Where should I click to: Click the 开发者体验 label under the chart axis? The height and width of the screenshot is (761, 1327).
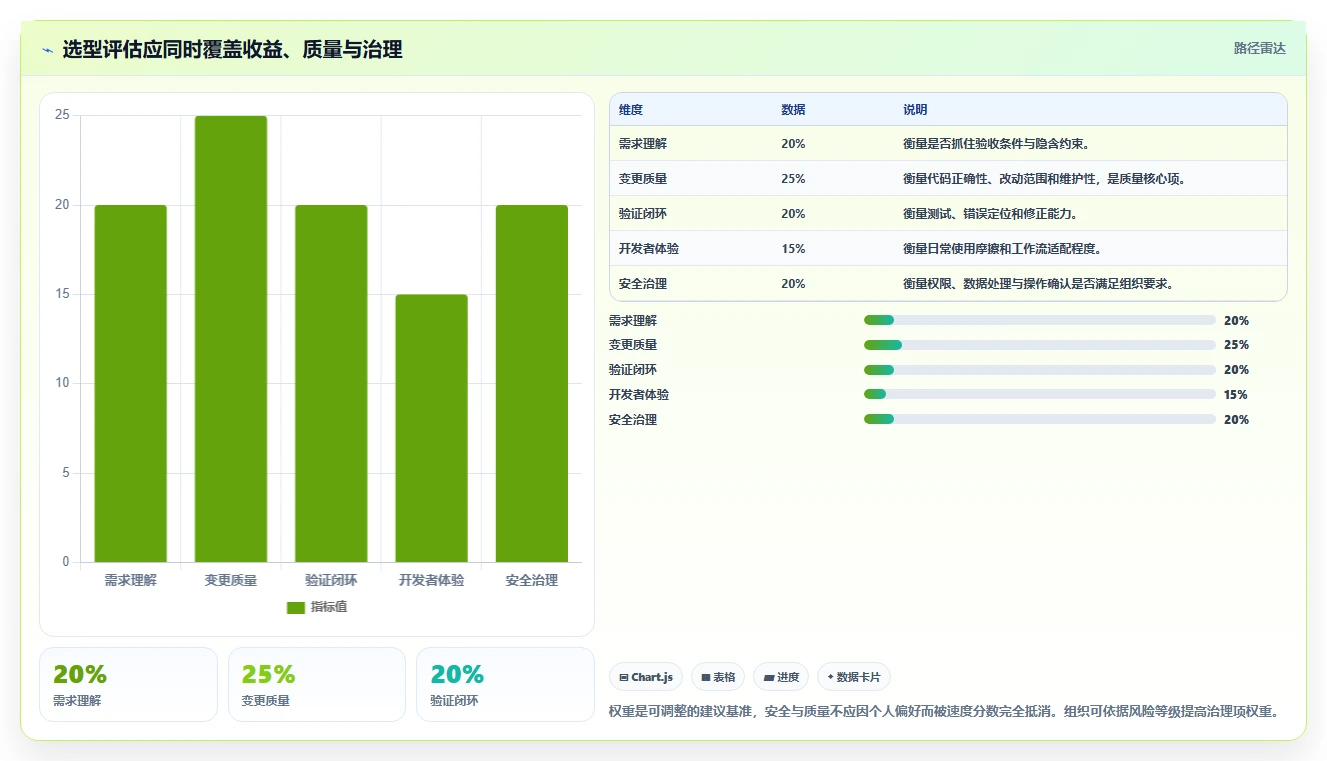431,580
